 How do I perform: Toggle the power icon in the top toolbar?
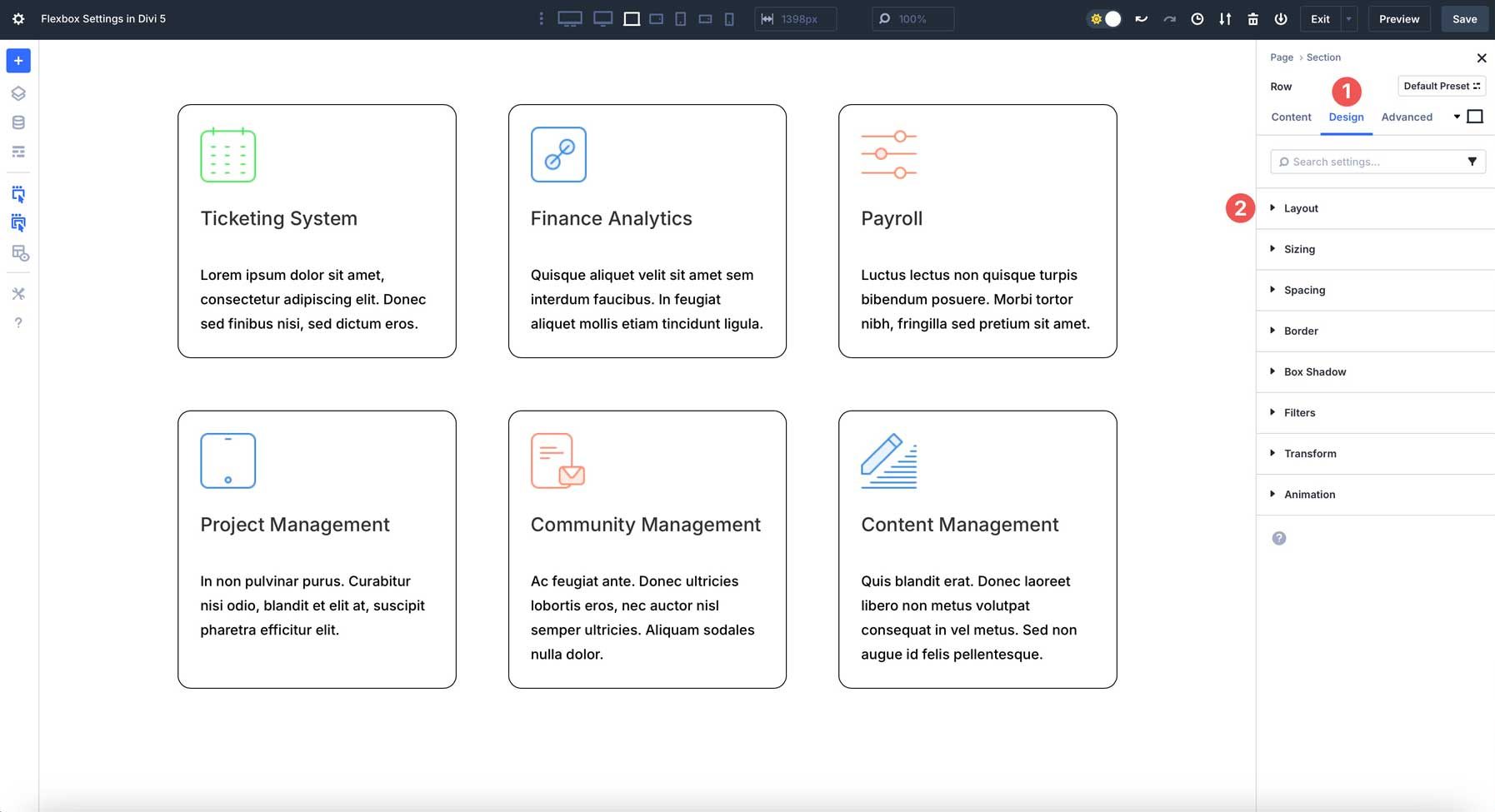pos(1281,18)
